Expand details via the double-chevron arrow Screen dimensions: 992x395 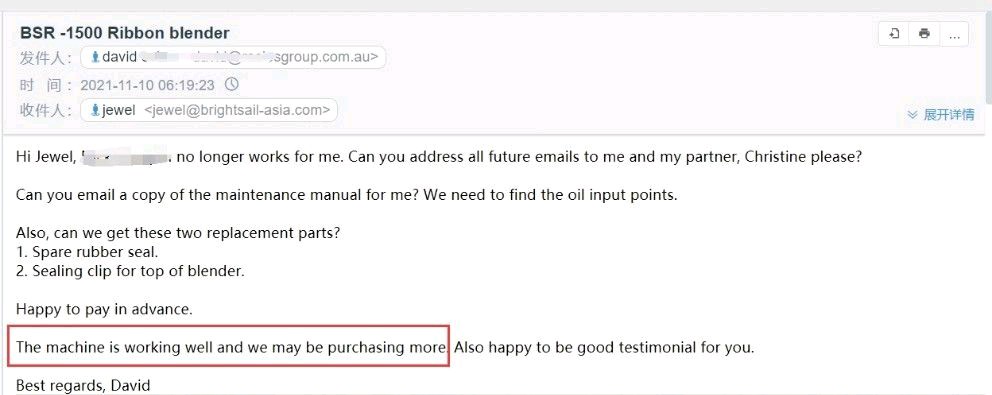pyautogui.click(x=912, y=115)
